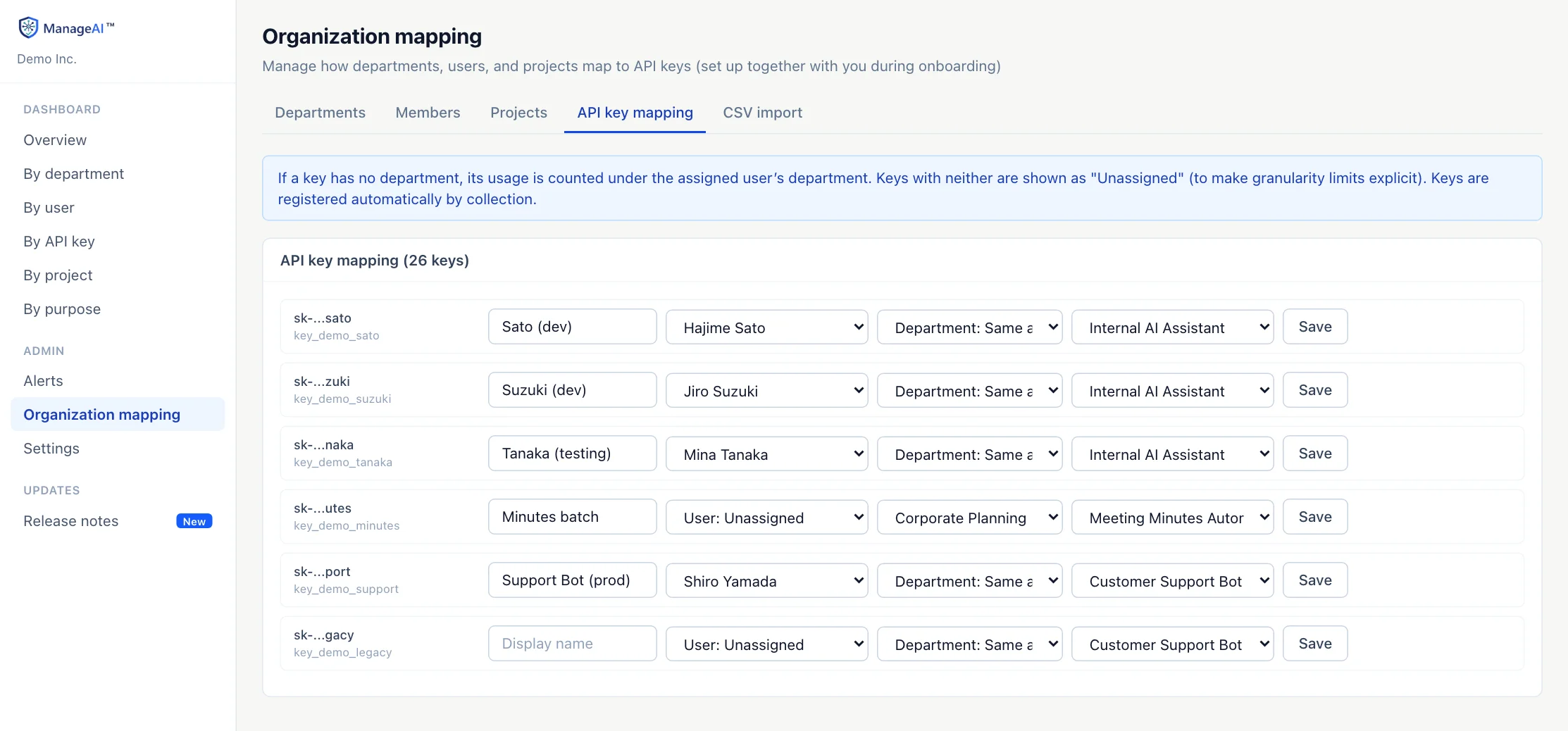Screen dimensions: 1568x731
Task: Go to the CSV import tab
Action: click(762, 113)
